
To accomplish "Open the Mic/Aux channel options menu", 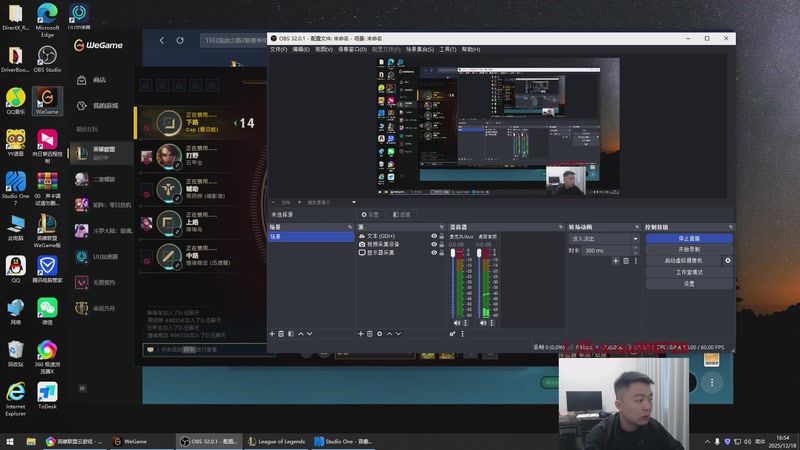I will click(465, 323).
